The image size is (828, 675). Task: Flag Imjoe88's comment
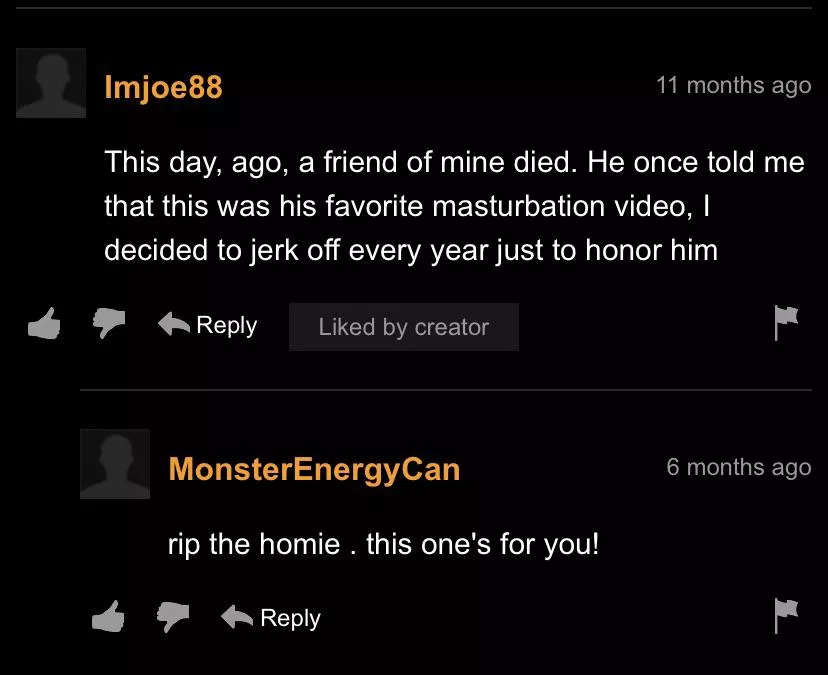[786, 323]
